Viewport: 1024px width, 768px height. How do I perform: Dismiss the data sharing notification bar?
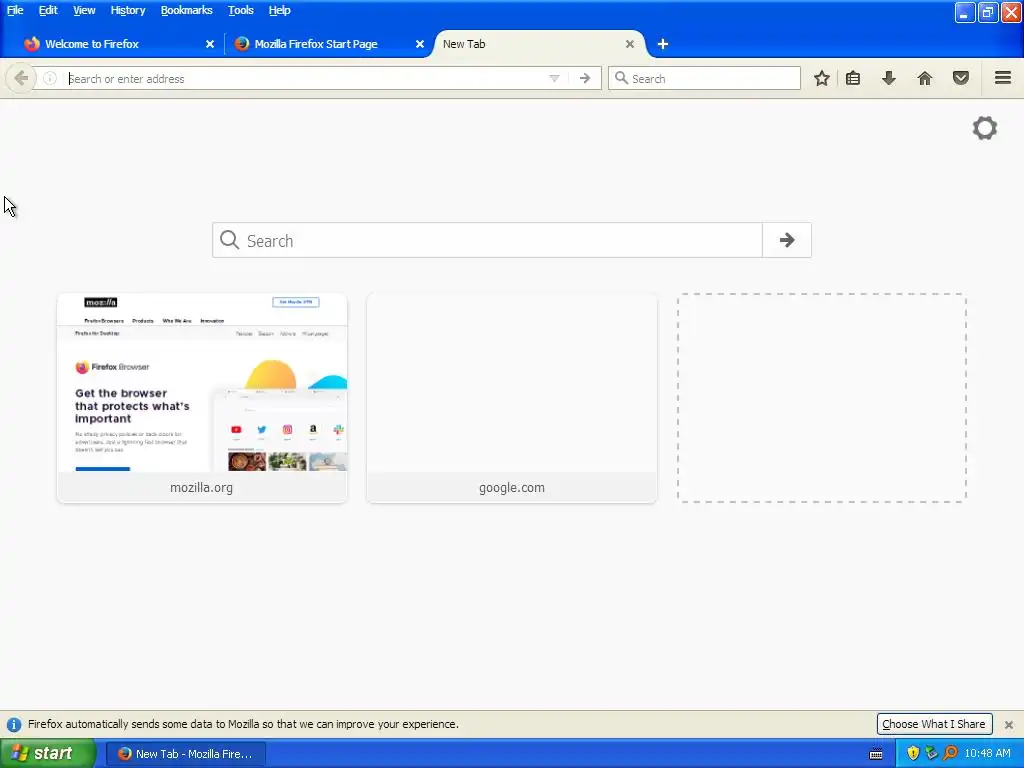[1009, 724]
